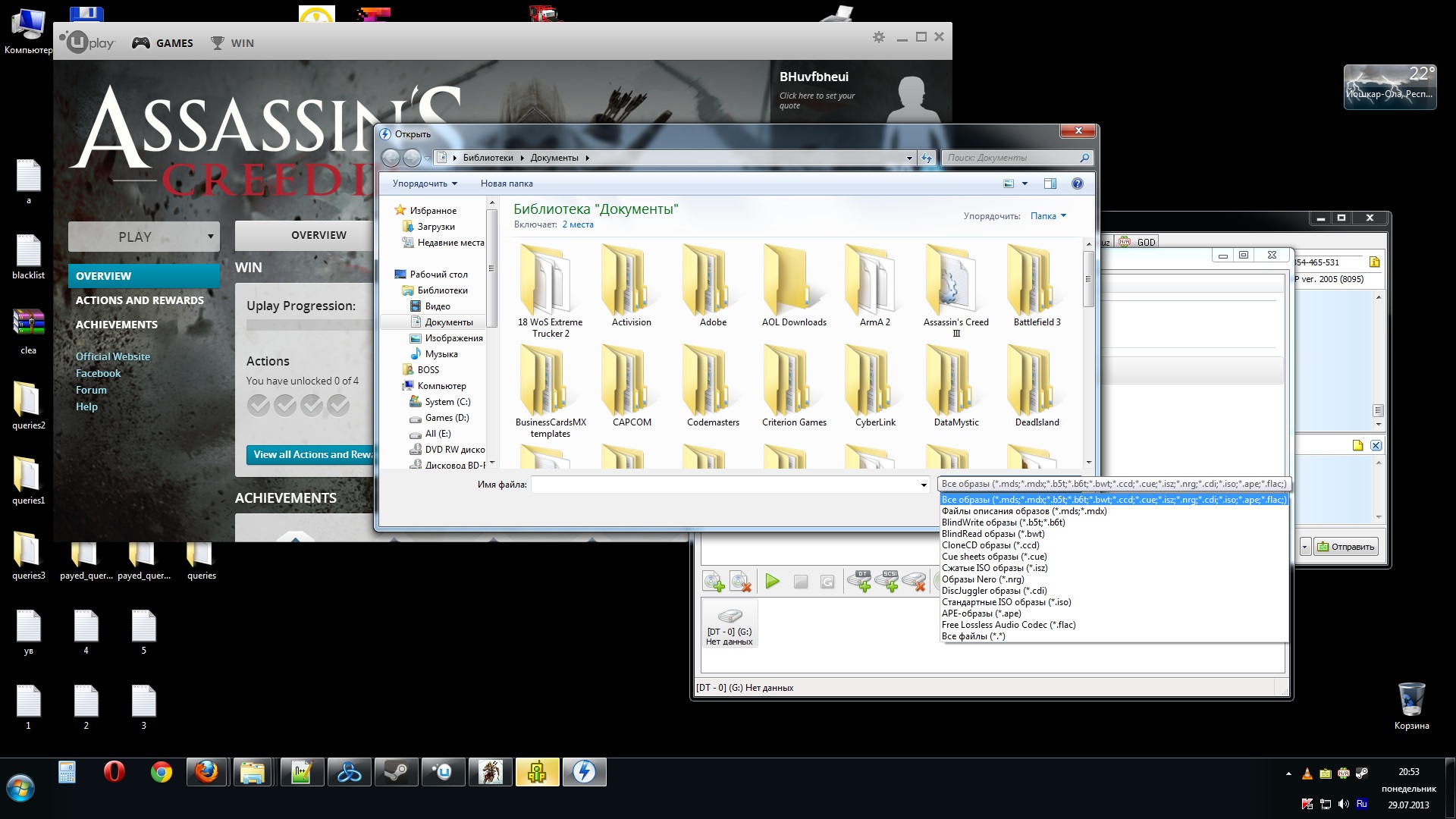This screenshot has width=1456, height=819.
Task: Choose Все файлы (*.*) from filter list
Action: coord(973,636)
